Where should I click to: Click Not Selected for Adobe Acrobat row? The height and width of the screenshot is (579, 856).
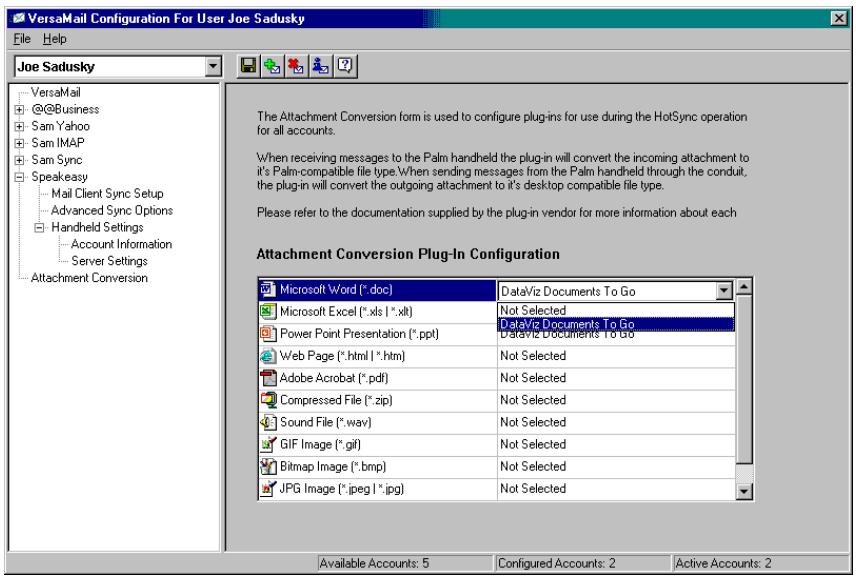coord(533,378)
